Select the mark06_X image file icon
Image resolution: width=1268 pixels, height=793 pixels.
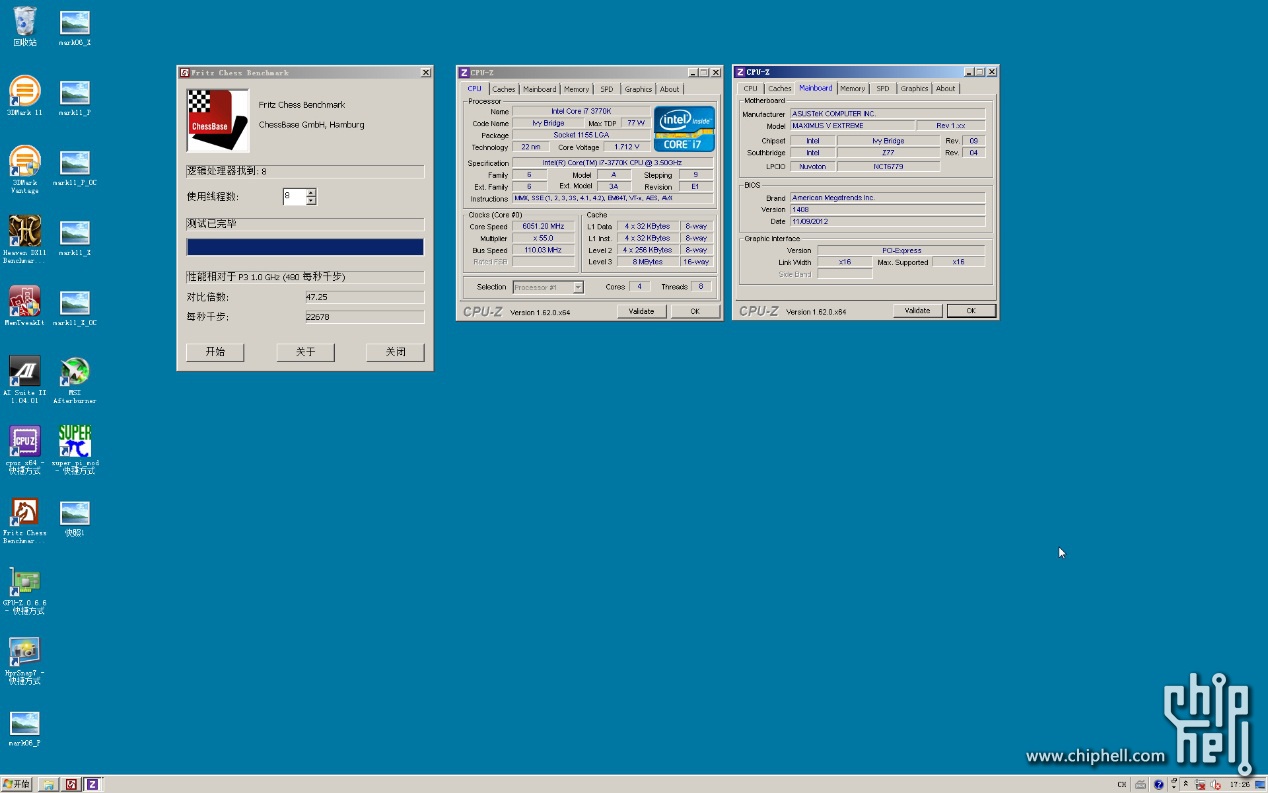tap(75, 28)
